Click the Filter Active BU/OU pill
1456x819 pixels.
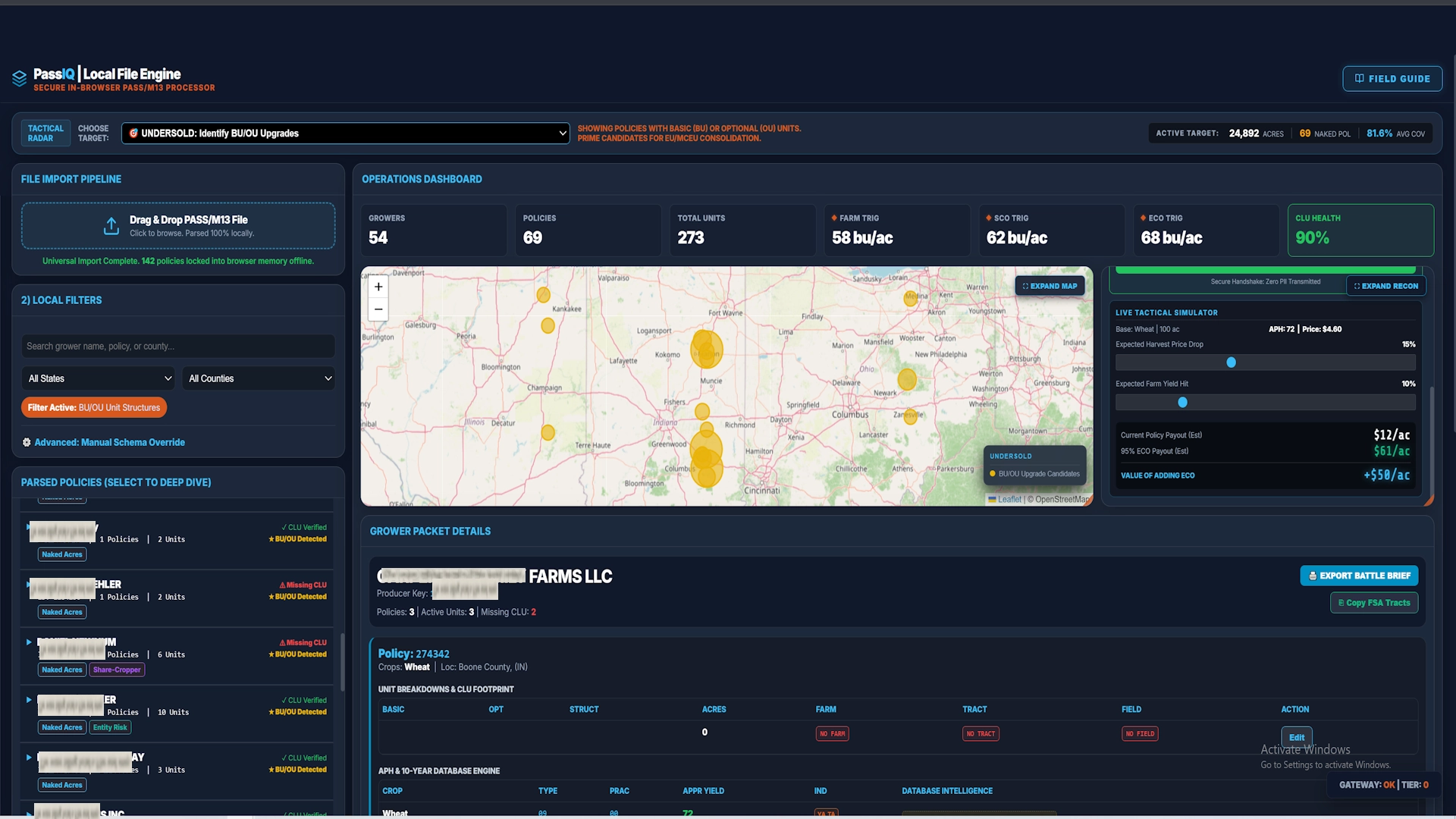(x=94, y=408)
